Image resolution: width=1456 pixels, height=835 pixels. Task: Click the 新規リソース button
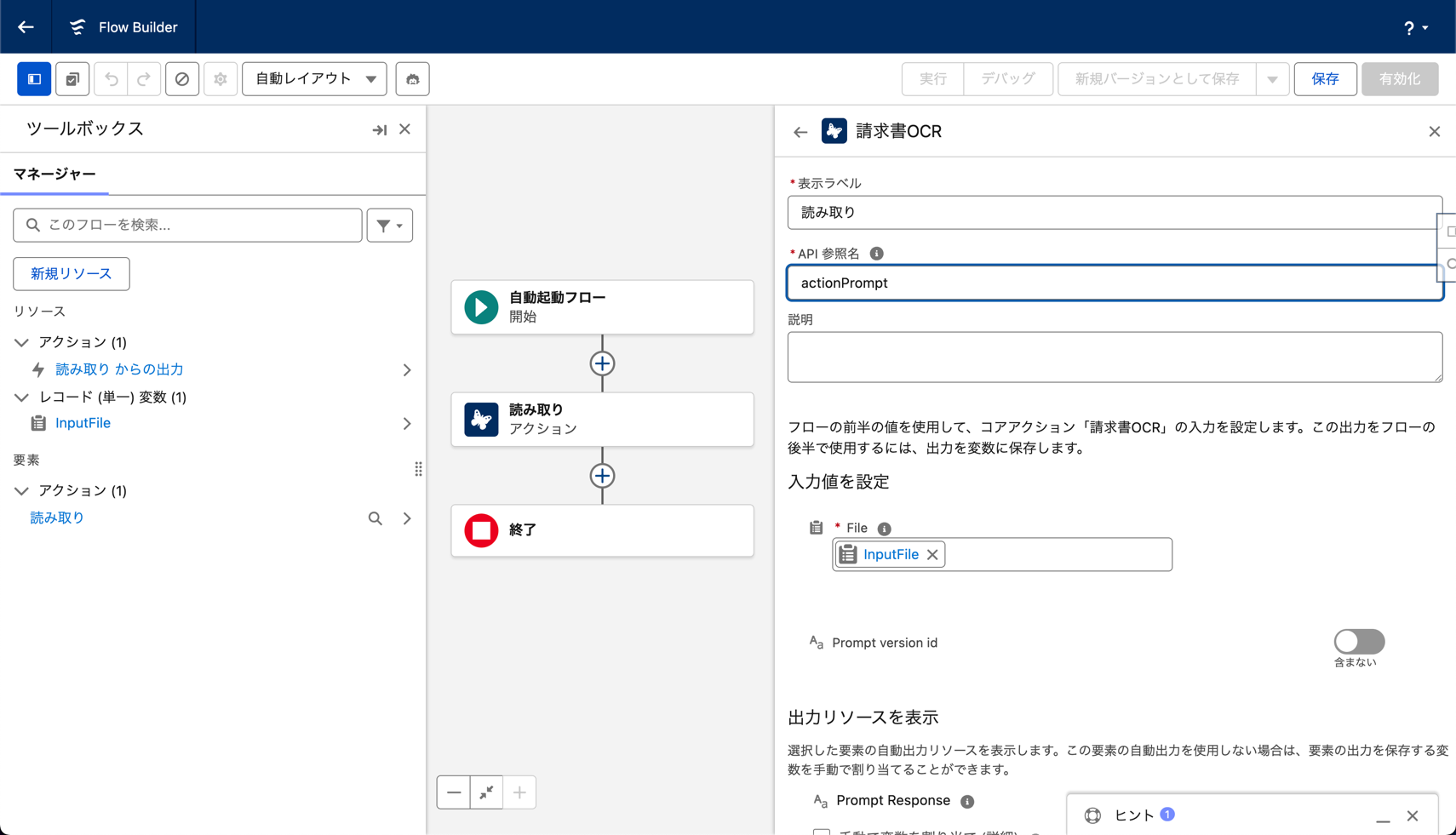point(72,274)
